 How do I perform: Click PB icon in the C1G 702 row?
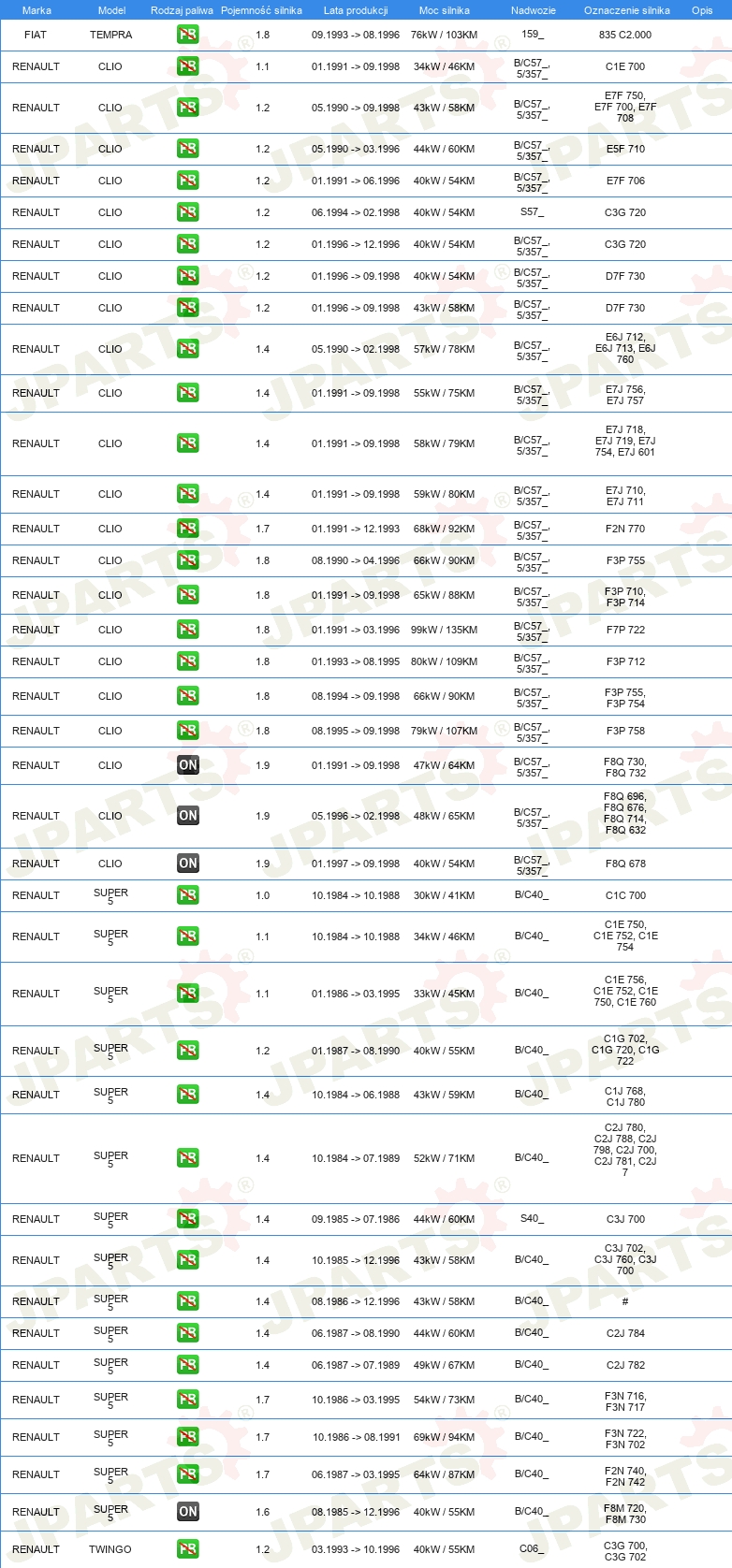pyautogui.click(x=188, y=1051)
